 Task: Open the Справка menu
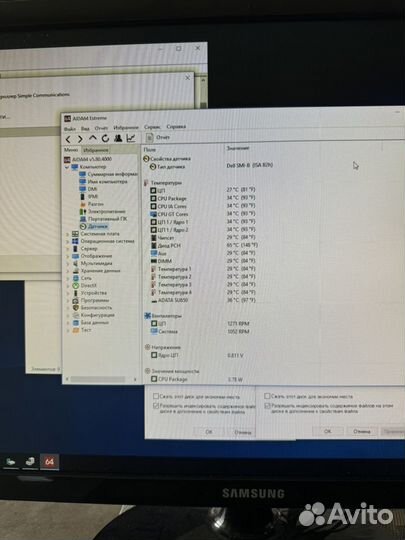point(176,127)
